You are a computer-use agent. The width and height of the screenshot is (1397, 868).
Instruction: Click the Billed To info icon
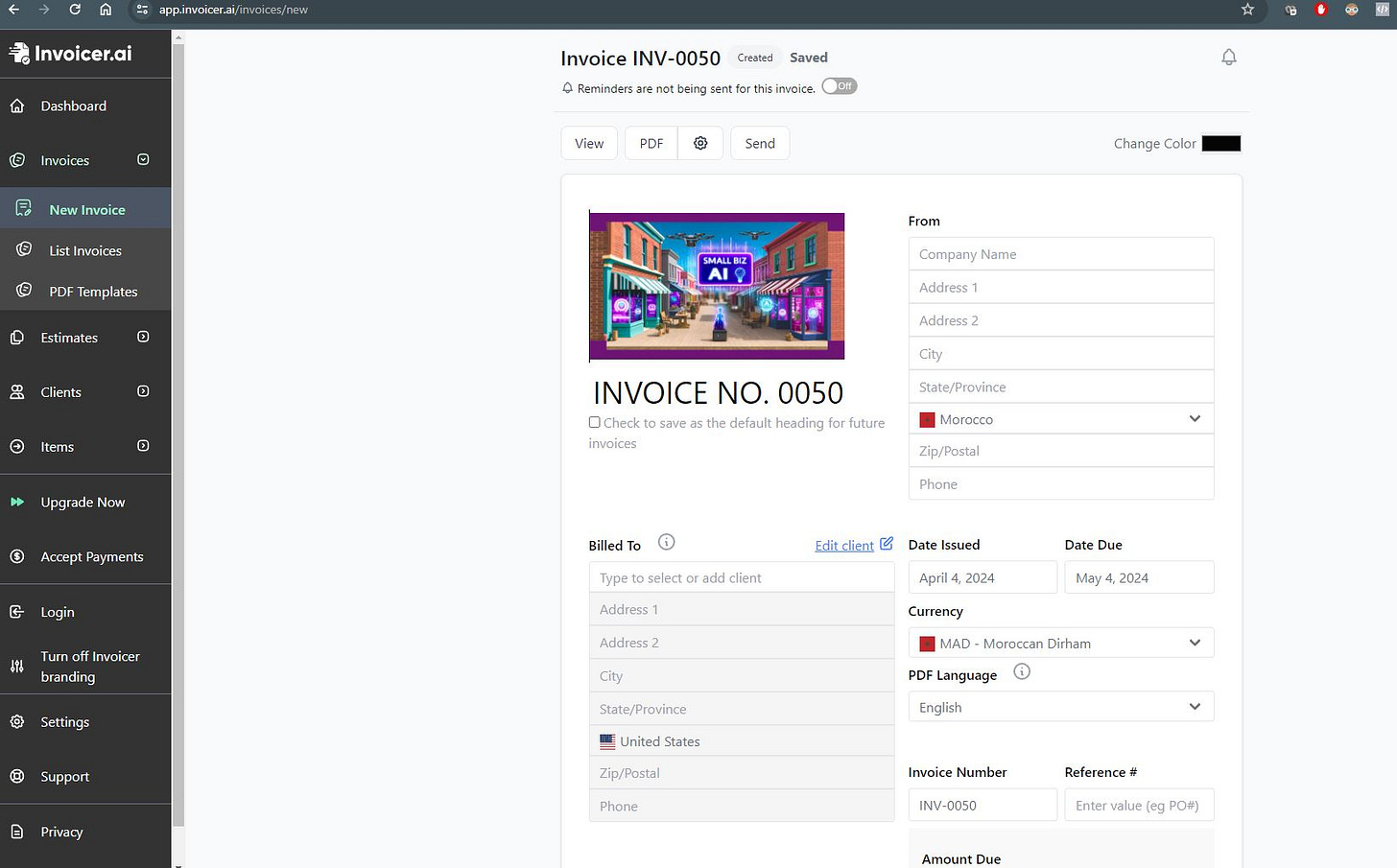tap(667, 542)
